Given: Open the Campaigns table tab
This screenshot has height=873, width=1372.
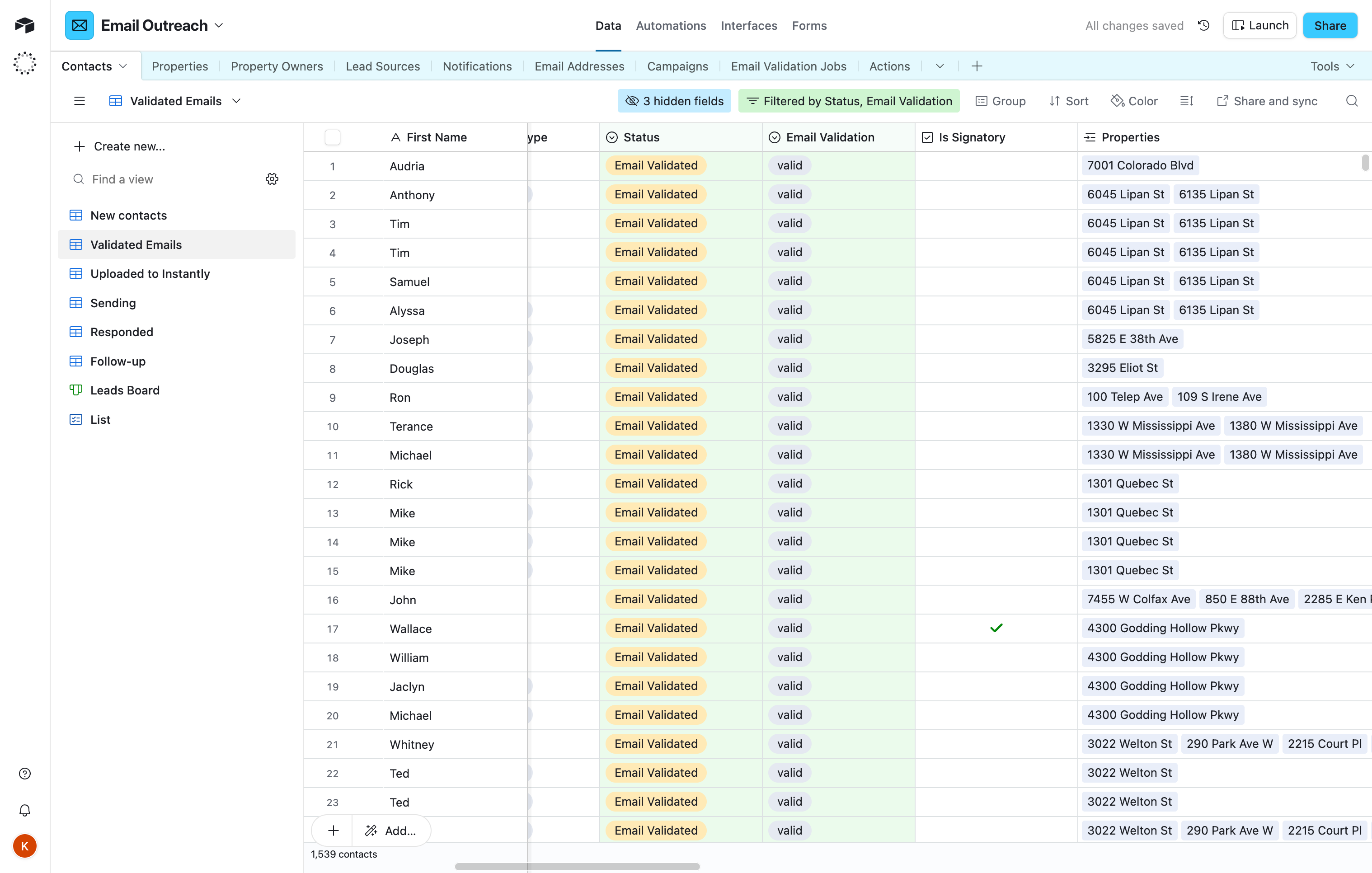Looking at the screenshot, I should coord(677,66).
